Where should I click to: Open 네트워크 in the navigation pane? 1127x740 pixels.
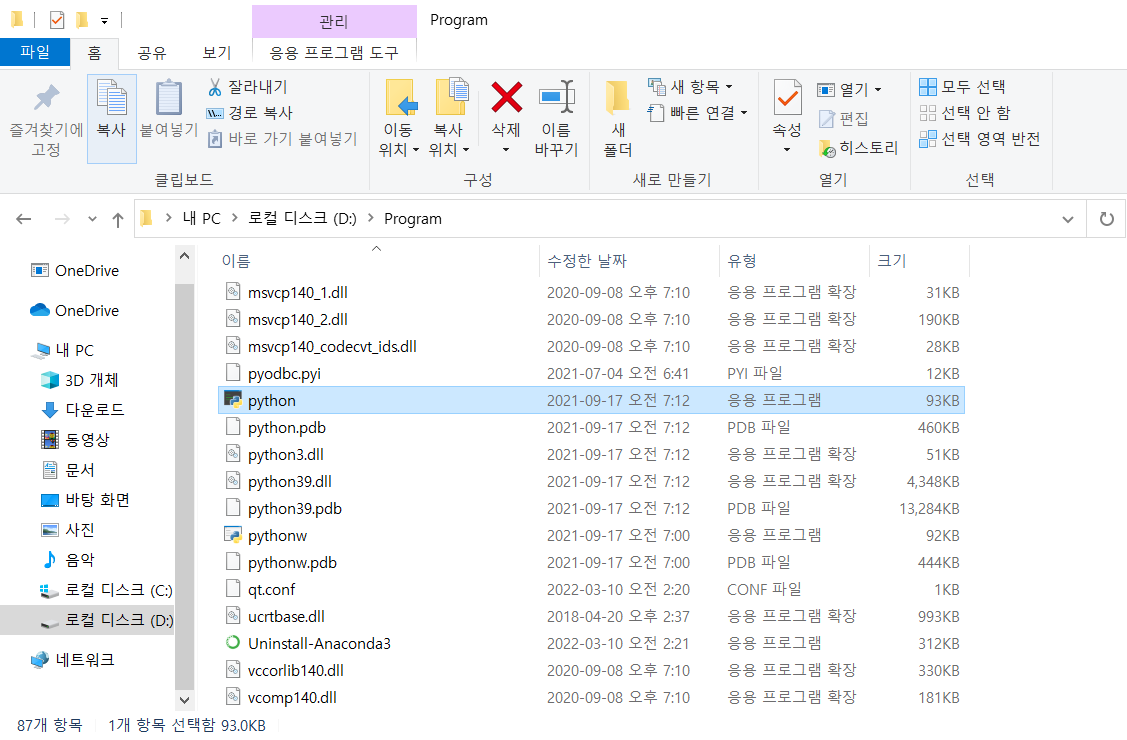tap(84, 660)
